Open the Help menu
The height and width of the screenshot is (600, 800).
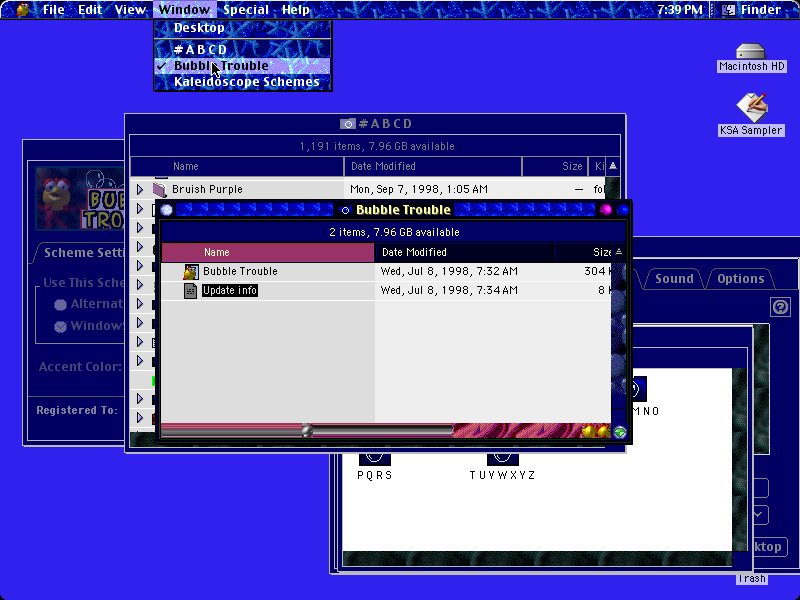pos(295,10)
